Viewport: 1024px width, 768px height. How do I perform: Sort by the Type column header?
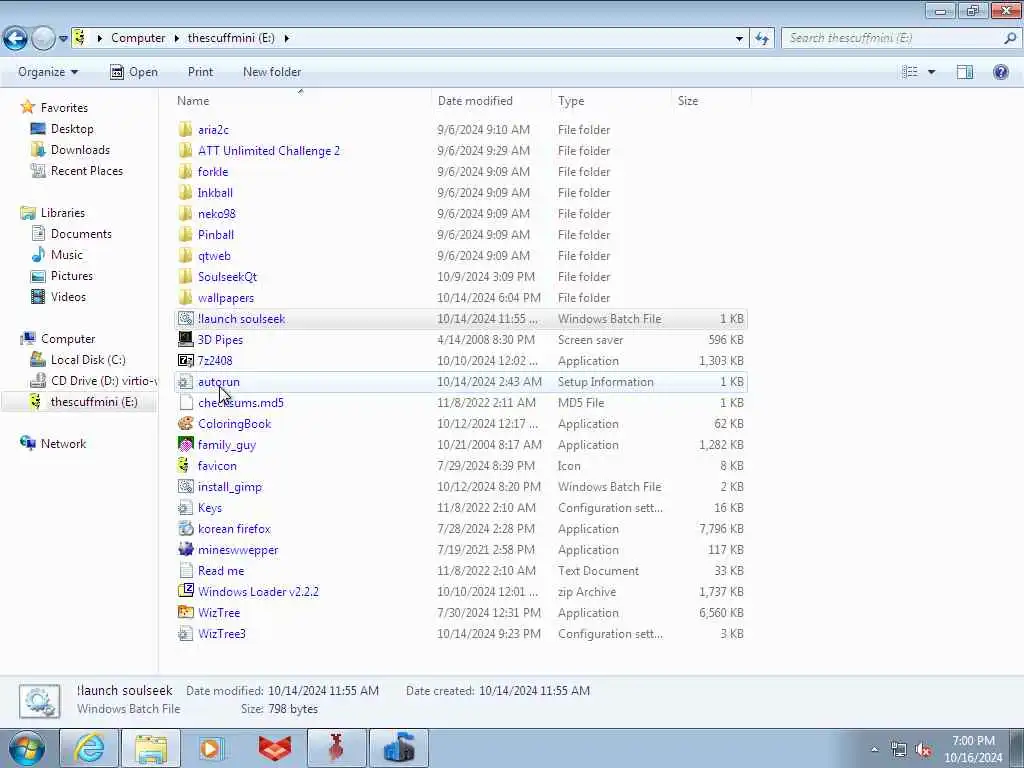click(x=611, y=101)
